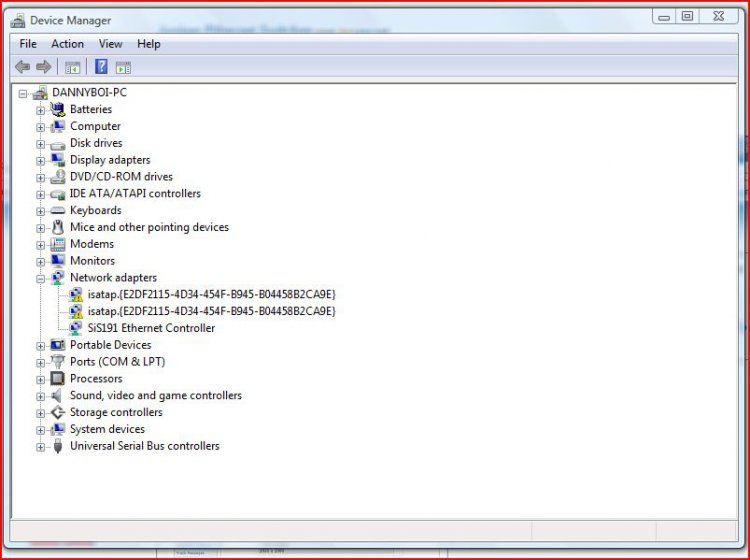Open the blue Help toolbar icon
This screenshot has width=750, height=560.
coord(101,66)
